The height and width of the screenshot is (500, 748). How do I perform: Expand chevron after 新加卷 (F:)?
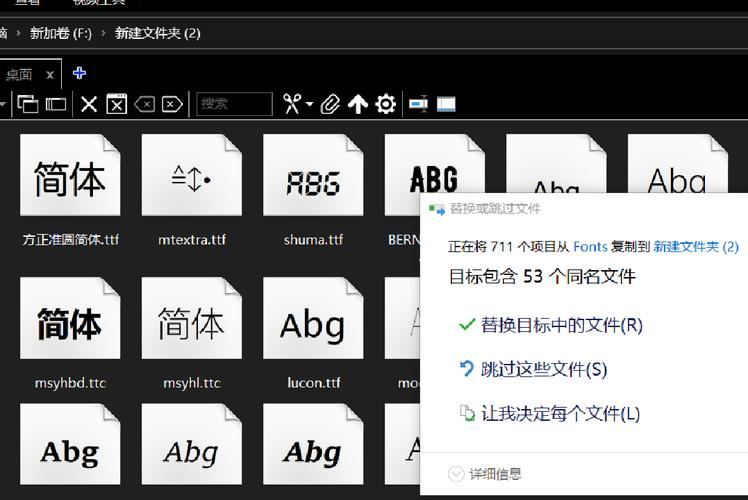click(103, 34)
